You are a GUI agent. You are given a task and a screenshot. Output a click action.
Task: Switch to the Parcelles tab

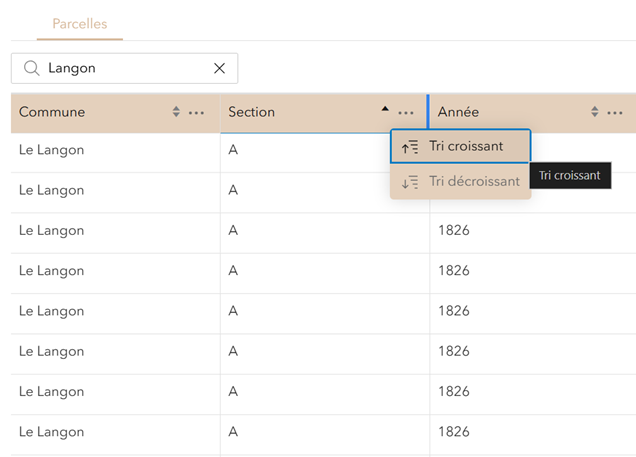(80, 23)
